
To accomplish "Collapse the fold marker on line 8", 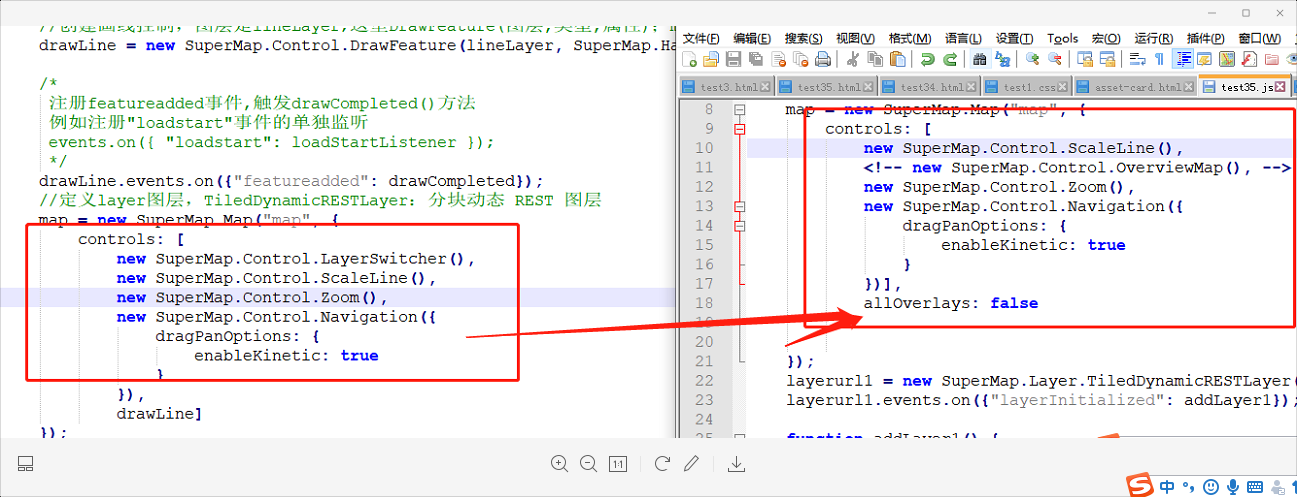I will (740, 109).
